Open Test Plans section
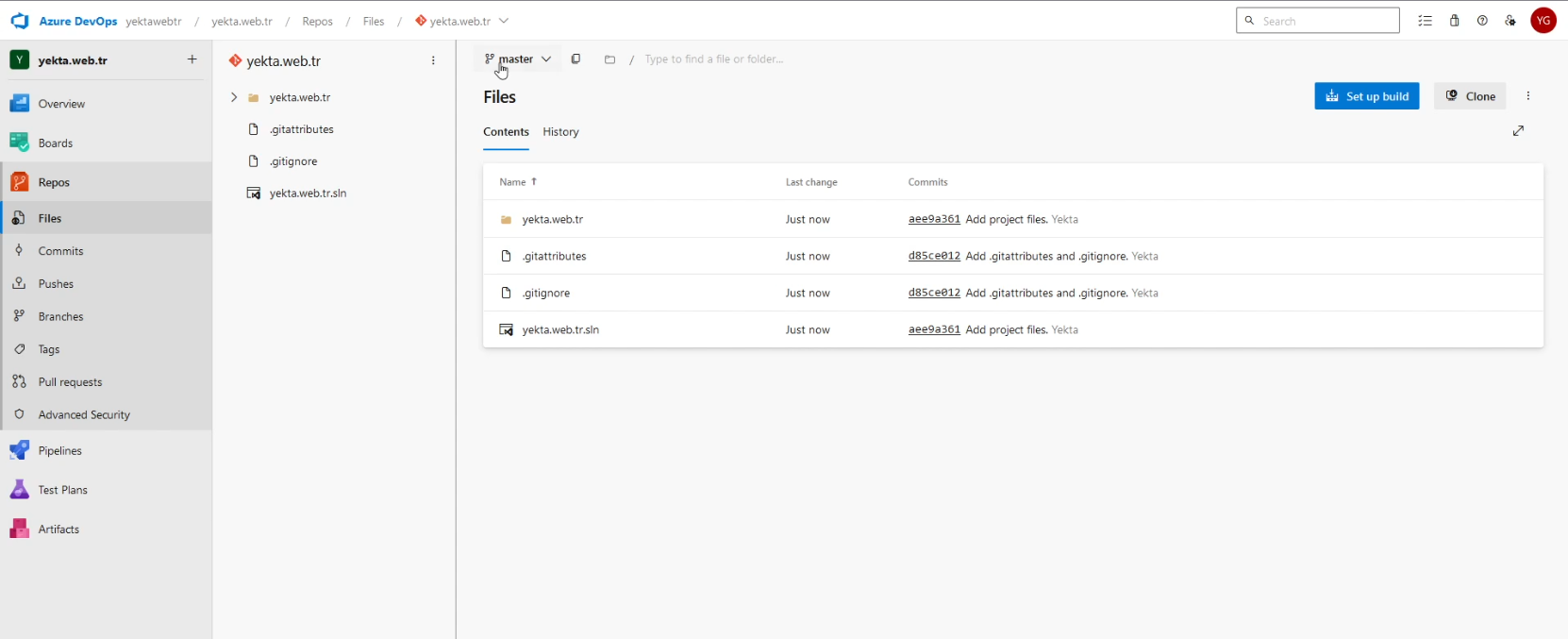This screenshot has height=639, width=1568. [62, 490]
